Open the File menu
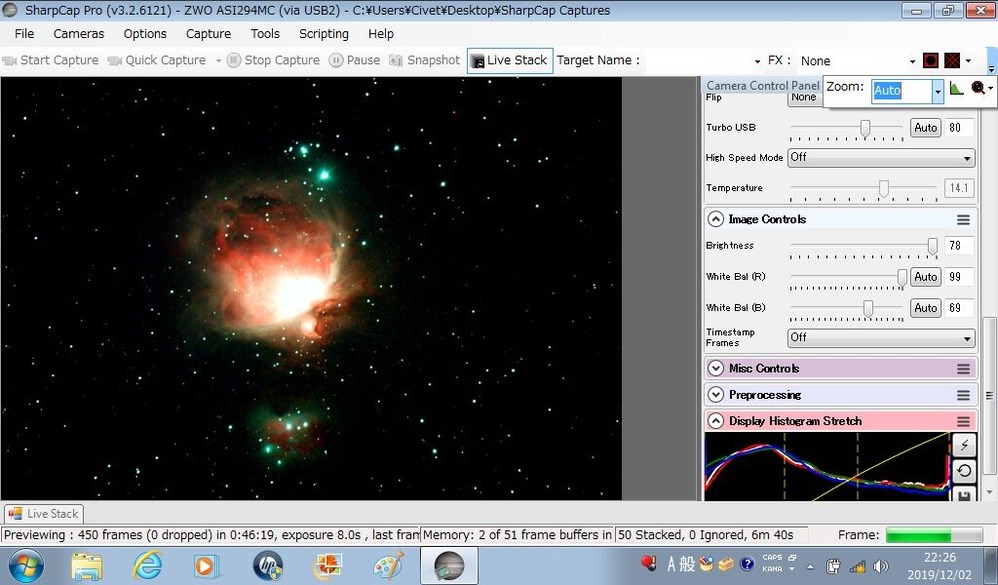Viewport: 998px width, 585px height. [x=24, y=34]
